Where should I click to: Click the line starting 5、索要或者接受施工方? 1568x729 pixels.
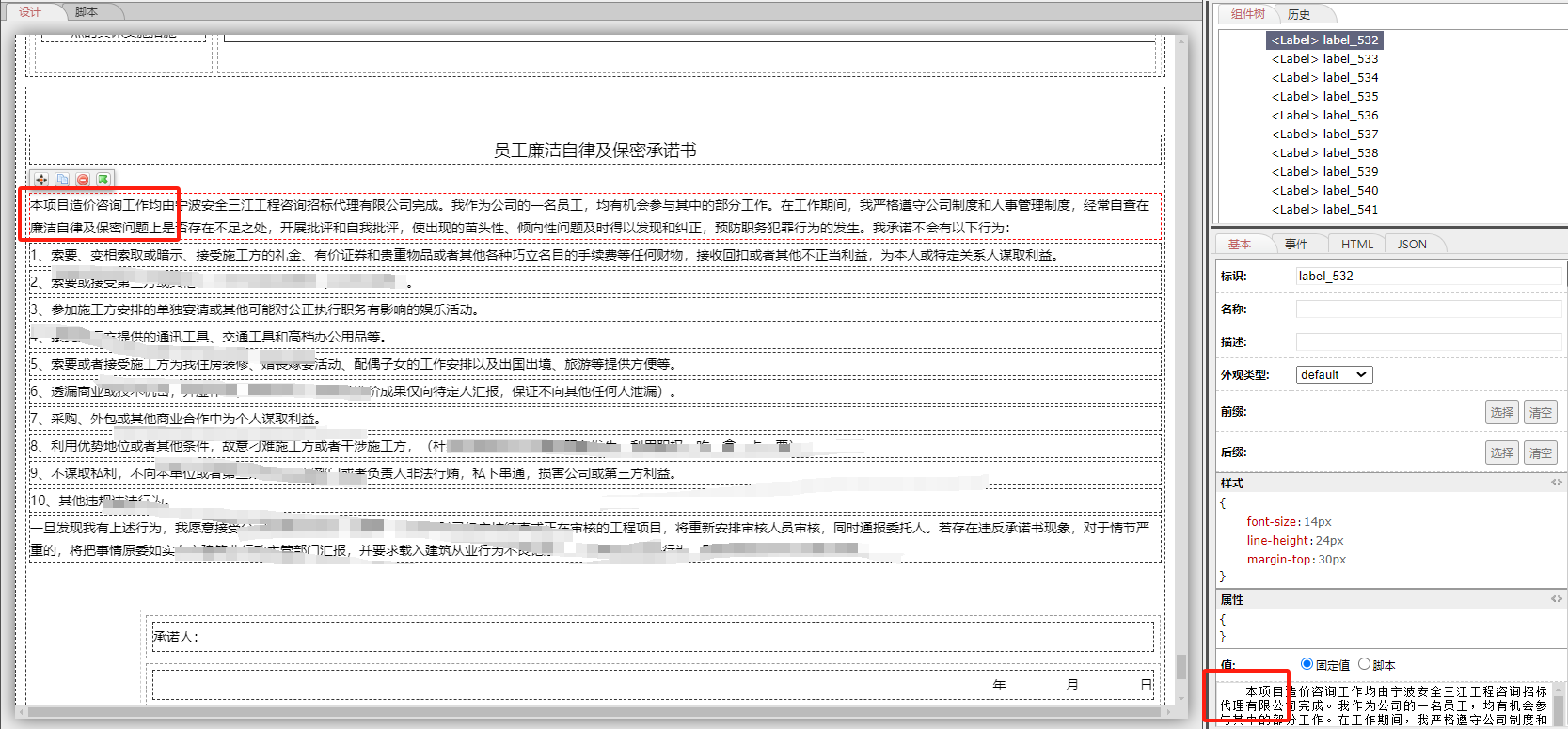pyautogui.click(x=595, y=364)
